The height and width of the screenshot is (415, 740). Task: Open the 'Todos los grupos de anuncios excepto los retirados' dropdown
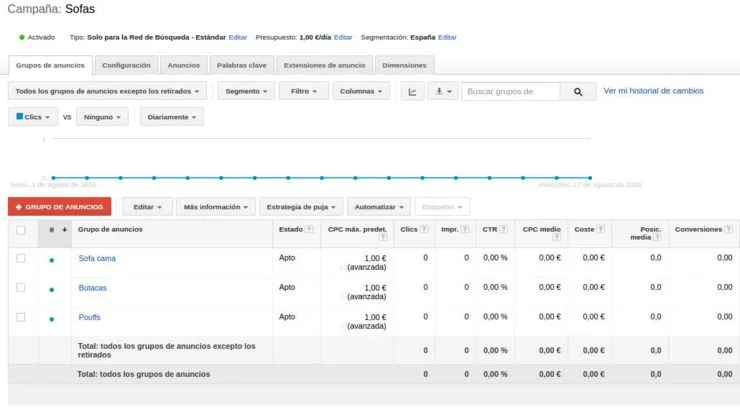tap(107, 91)
